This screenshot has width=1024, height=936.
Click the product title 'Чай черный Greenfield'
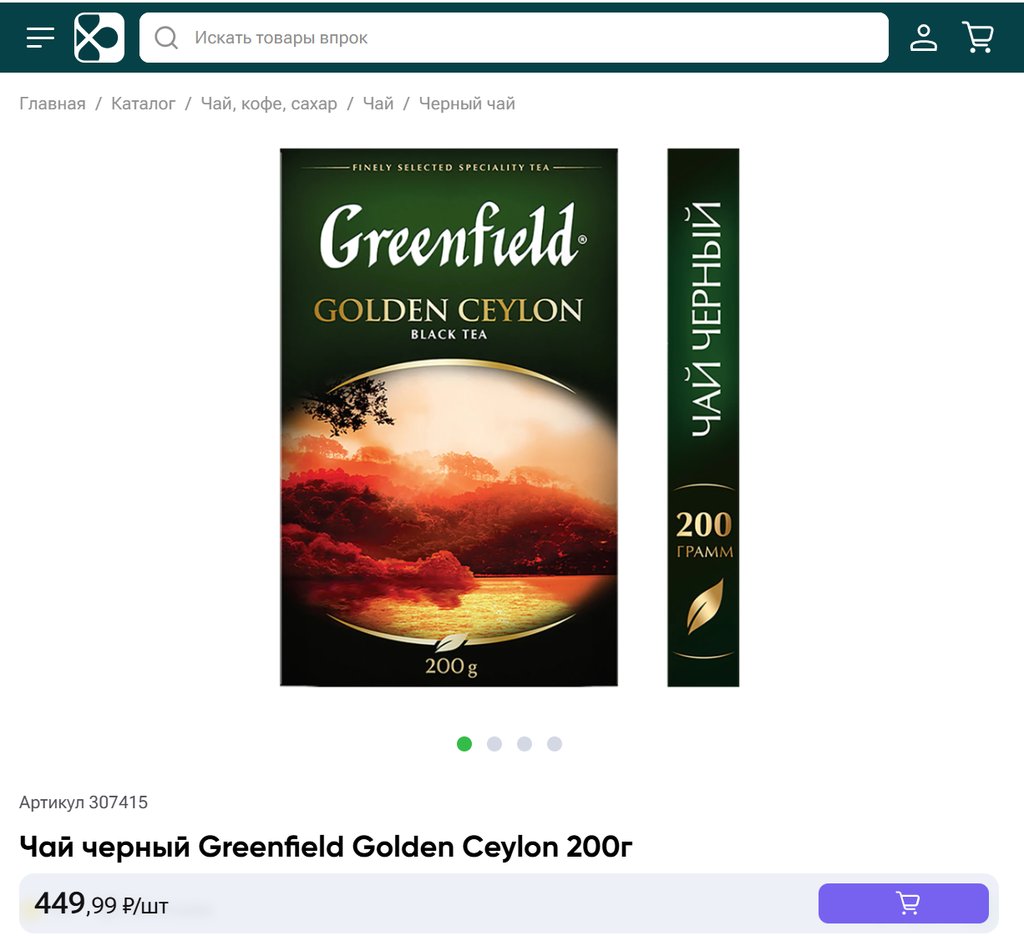pos(326,847)
